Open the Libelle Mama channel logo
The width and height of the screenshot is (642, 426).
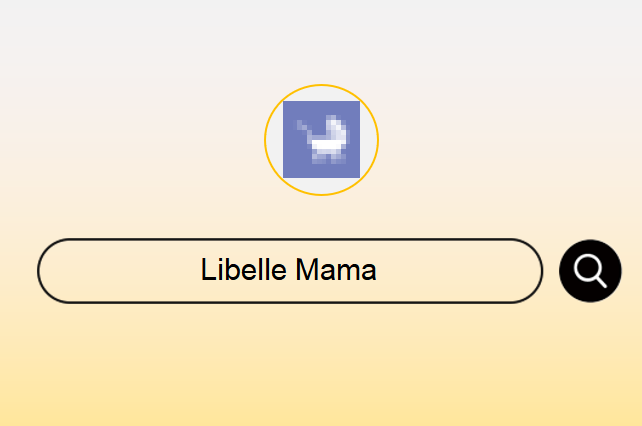tap(321, 140)
